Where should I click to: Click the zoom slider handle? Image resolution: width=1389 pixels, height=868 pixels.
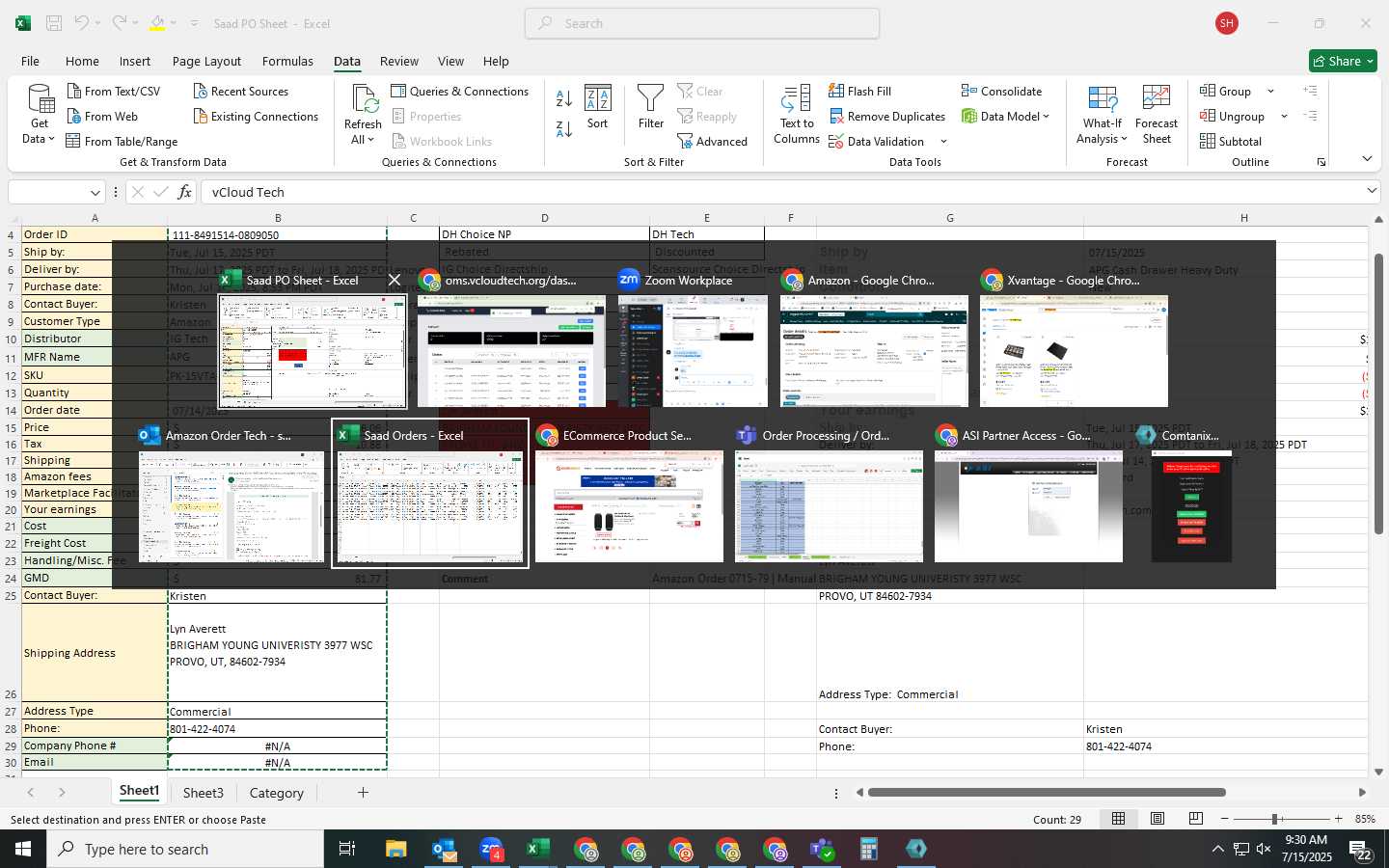click(1275, 819)
